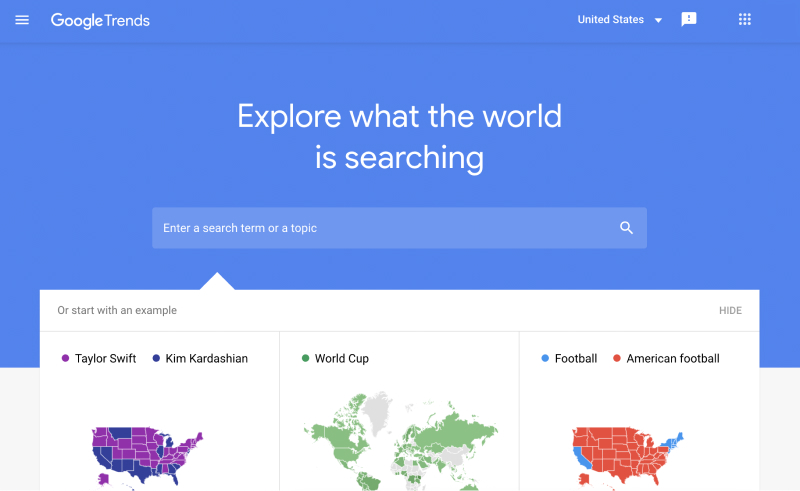Screen dimensions: 800x491
Task: Open the World Cup example
Action: click(342, 359)
